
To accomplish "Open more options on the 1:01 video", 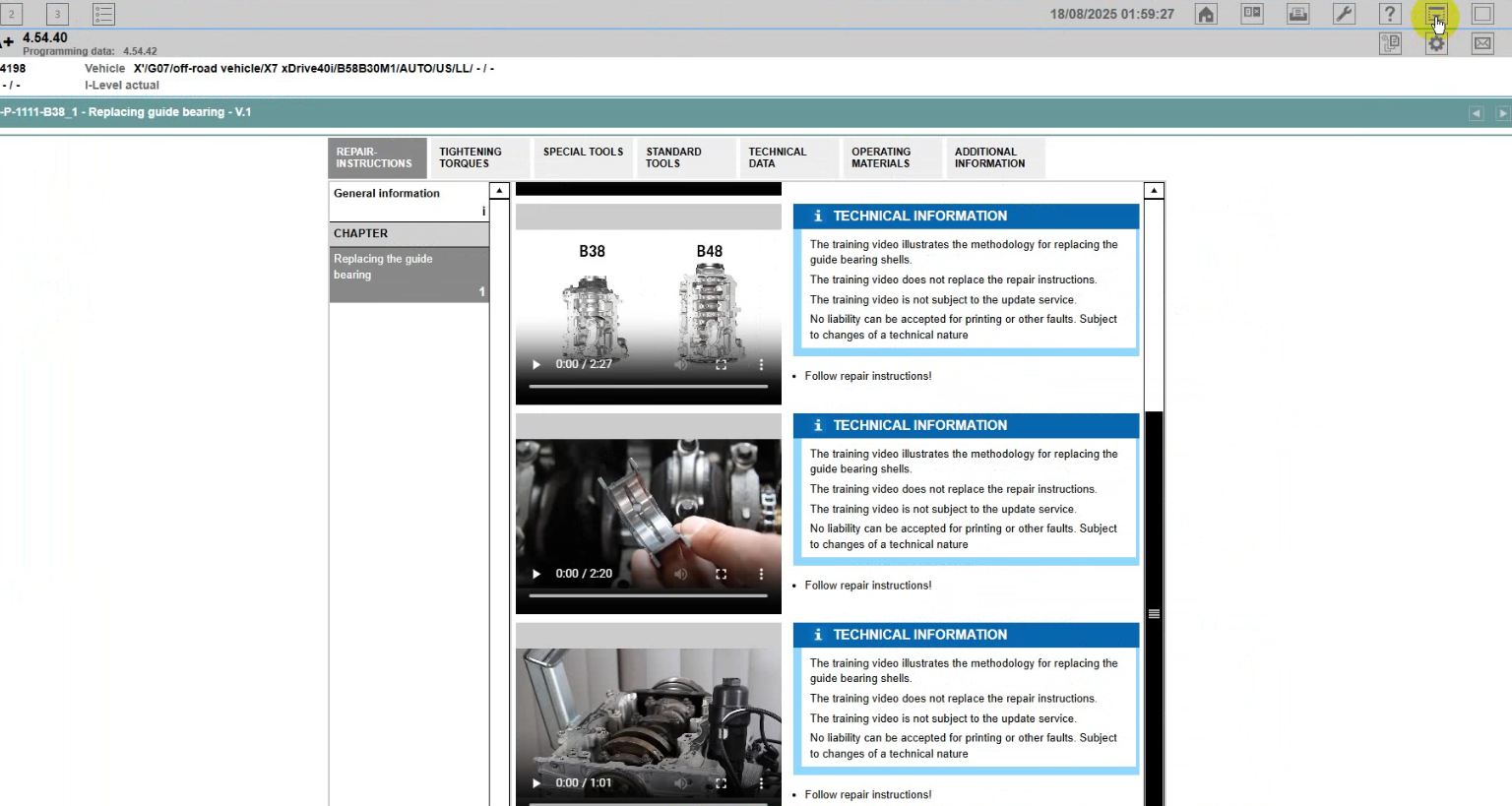I will (x=761, y=783).
